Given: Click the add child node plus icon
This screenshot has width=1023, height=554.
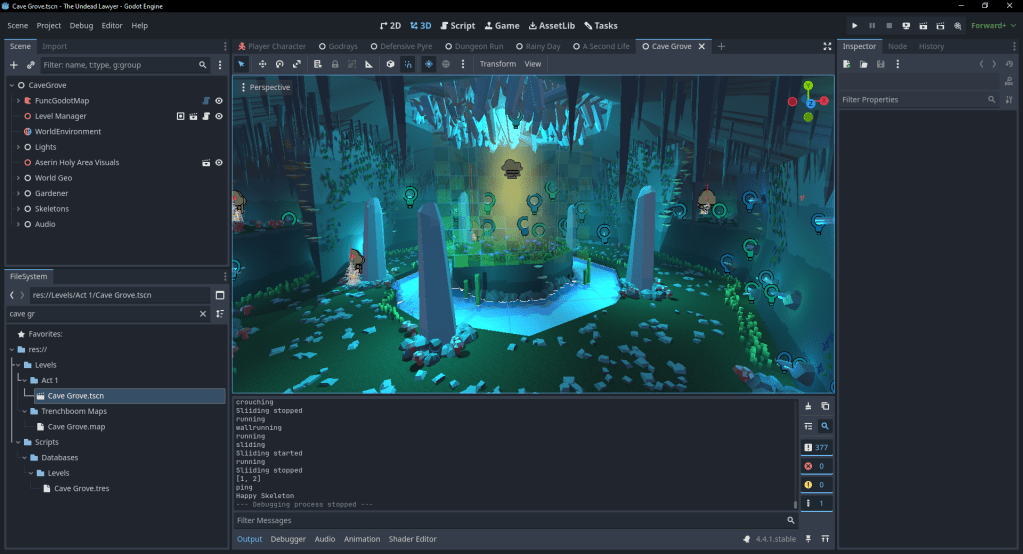Looking at the screenshot, I should coord(14,65).
